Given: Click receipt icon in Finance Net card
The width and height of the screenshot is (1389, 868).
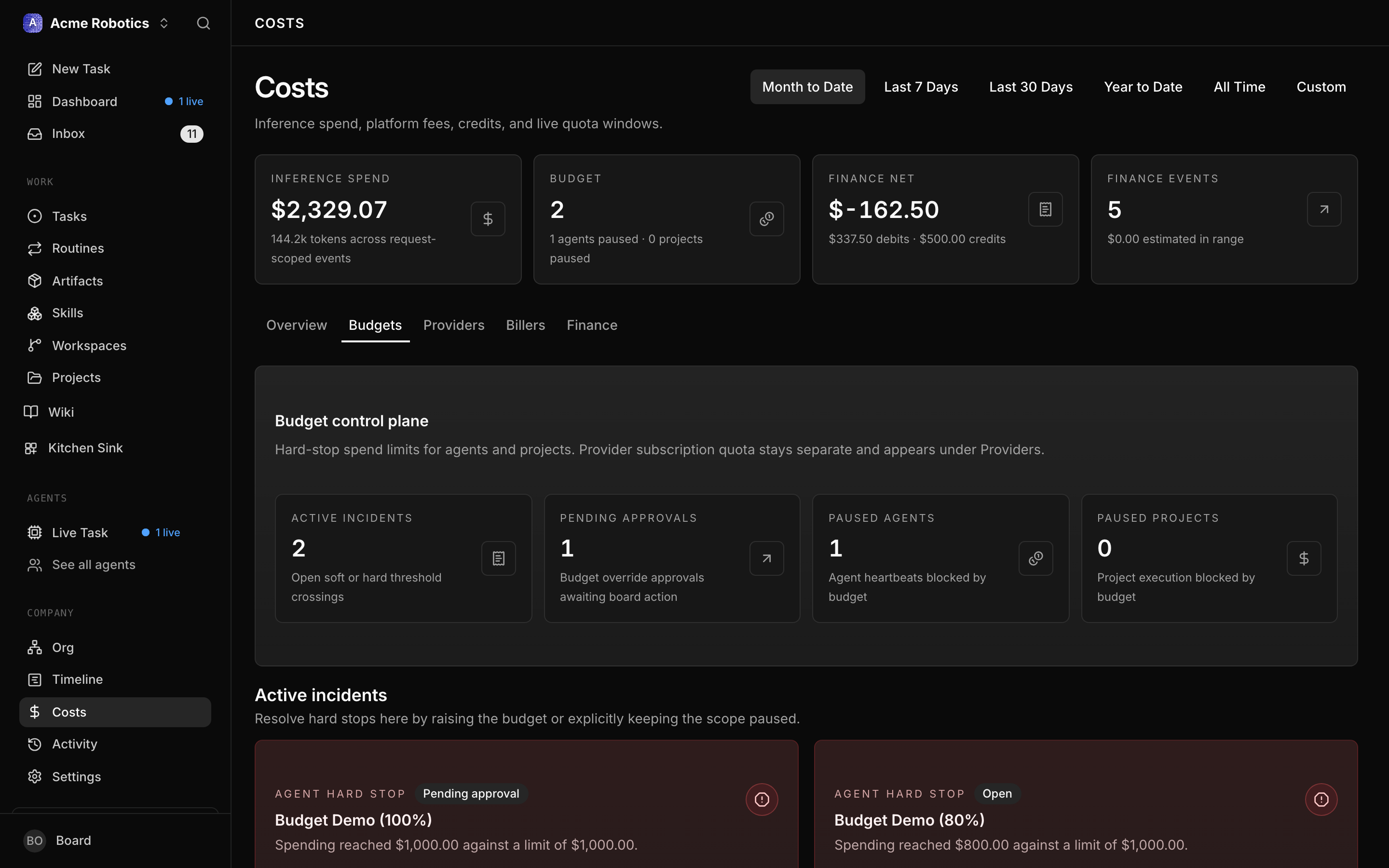Looking at the screenshot, I should pyautogui.click(x=1045, y=210).
